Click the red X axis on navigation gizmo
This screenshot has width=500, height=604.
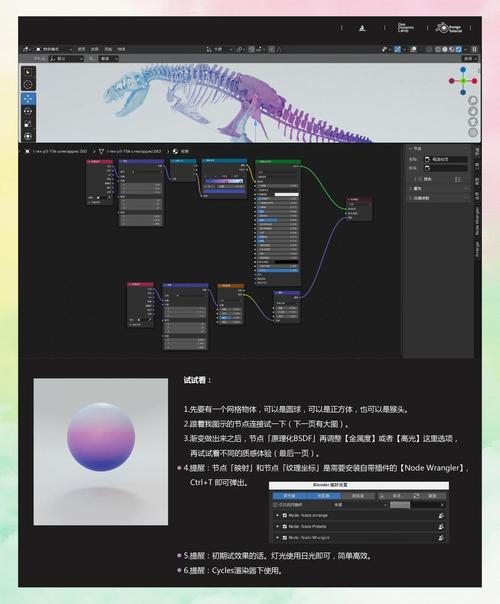tap(475, 81)
